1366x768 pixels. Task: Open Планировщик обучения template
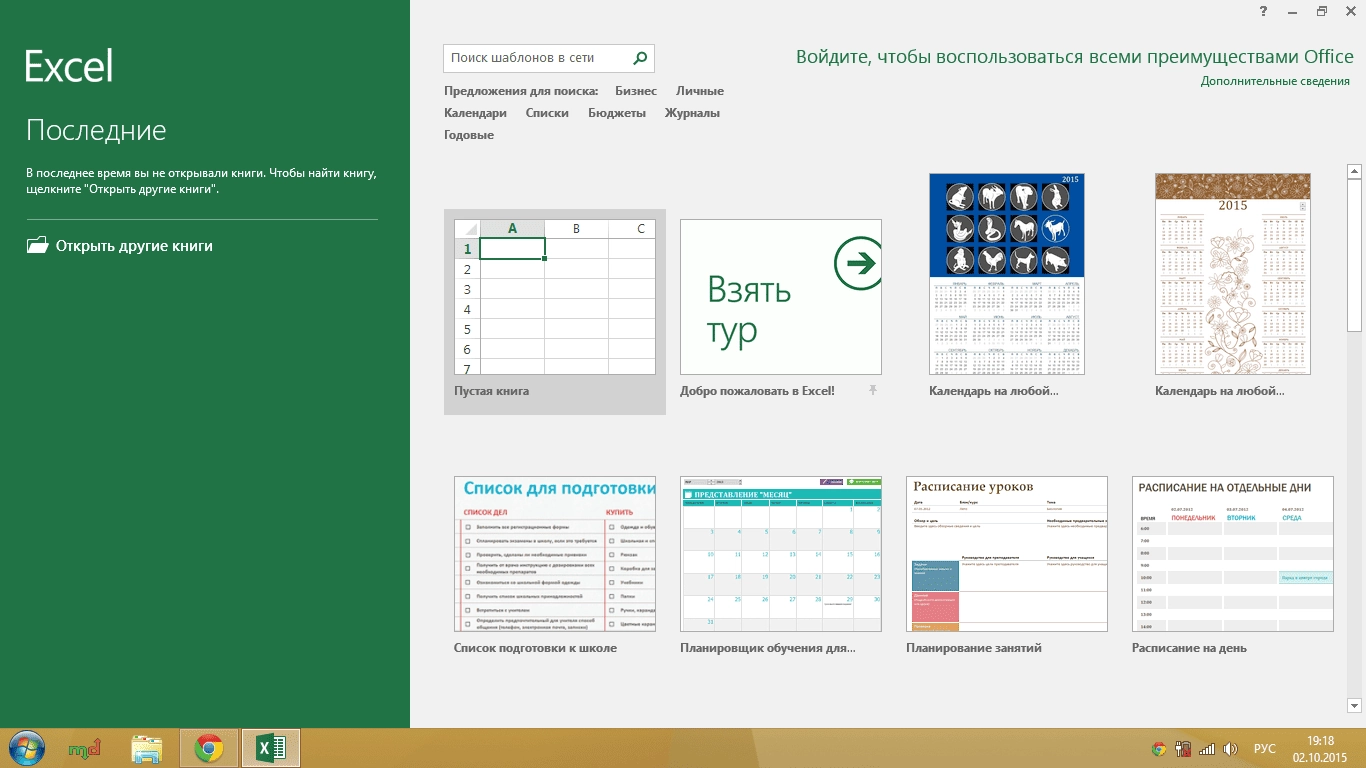click(781, 554)
